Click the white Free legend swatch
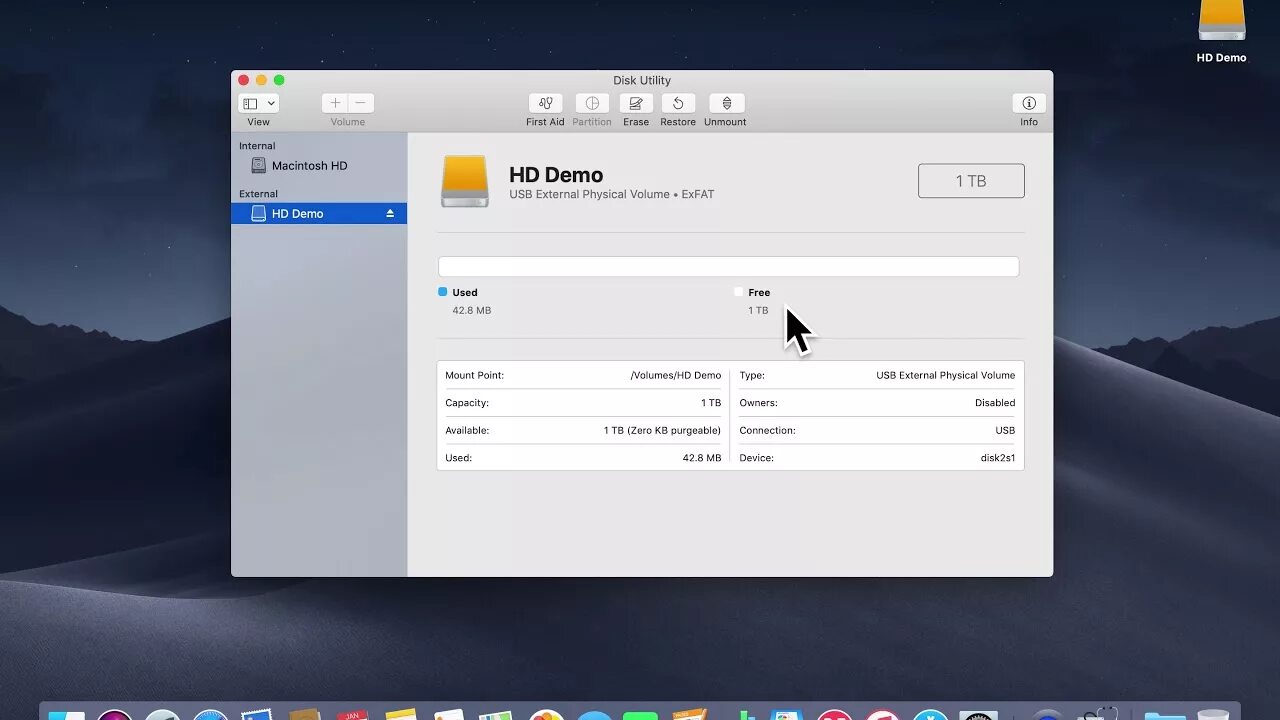 coord(739,292)
